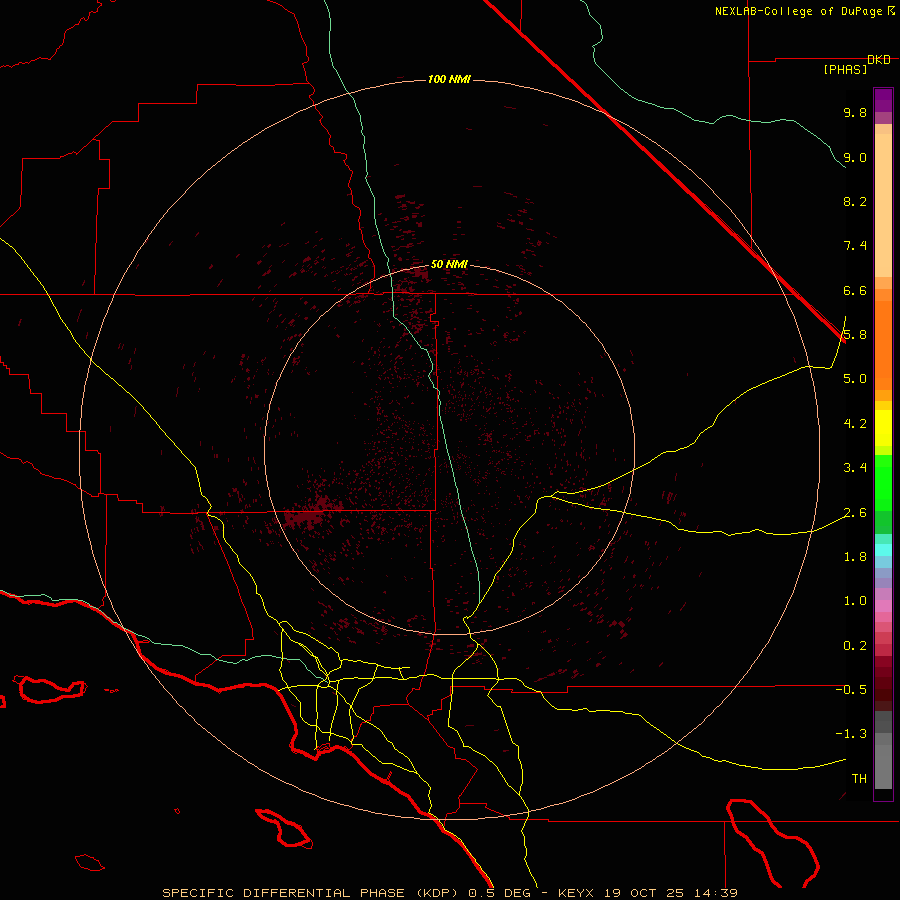This screenshot has height=900, width=900.
Task: Pick the gray band at bottom of color scale
Action: click(x=883, y=761)
